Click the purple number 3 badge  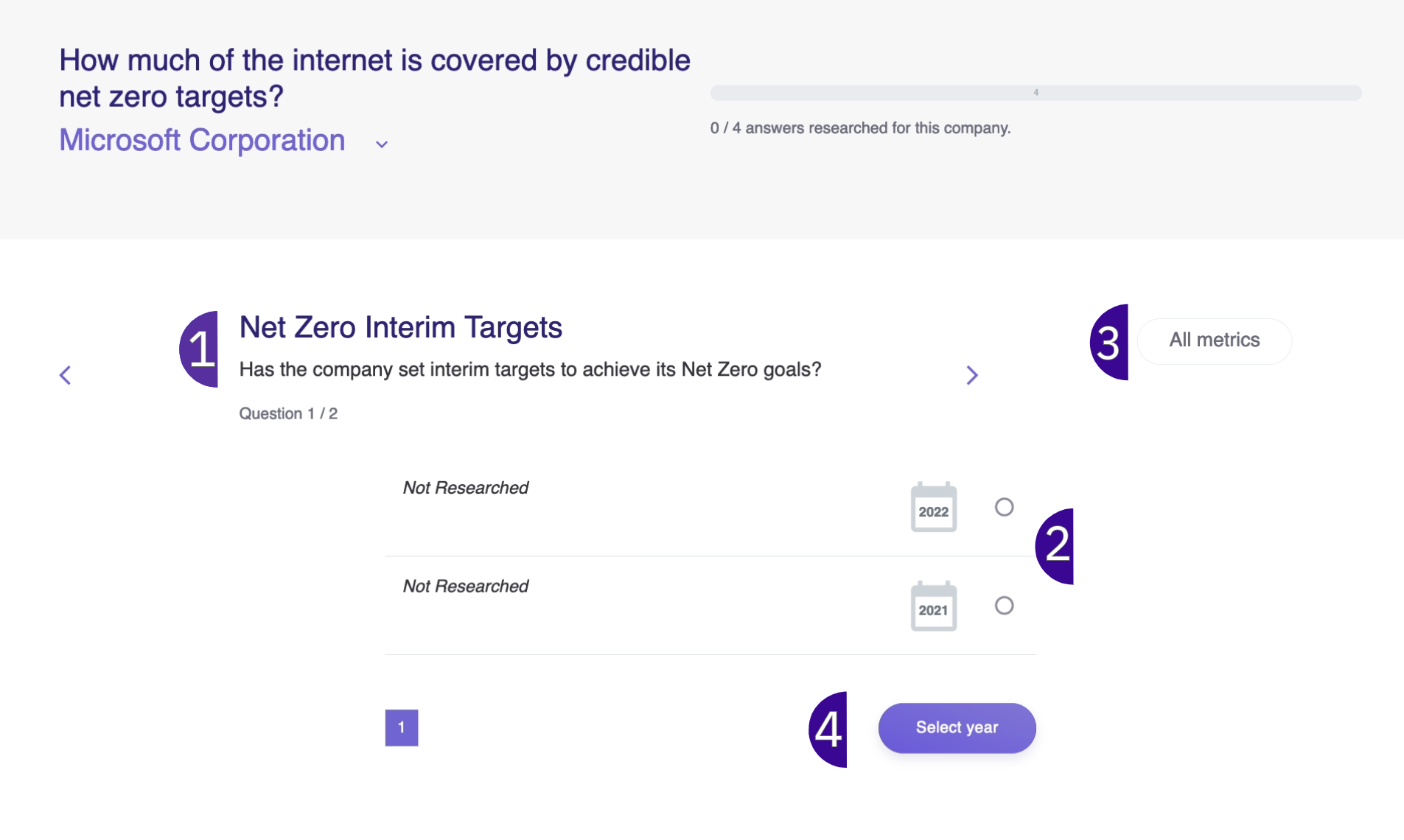(x=1109, y=342)
